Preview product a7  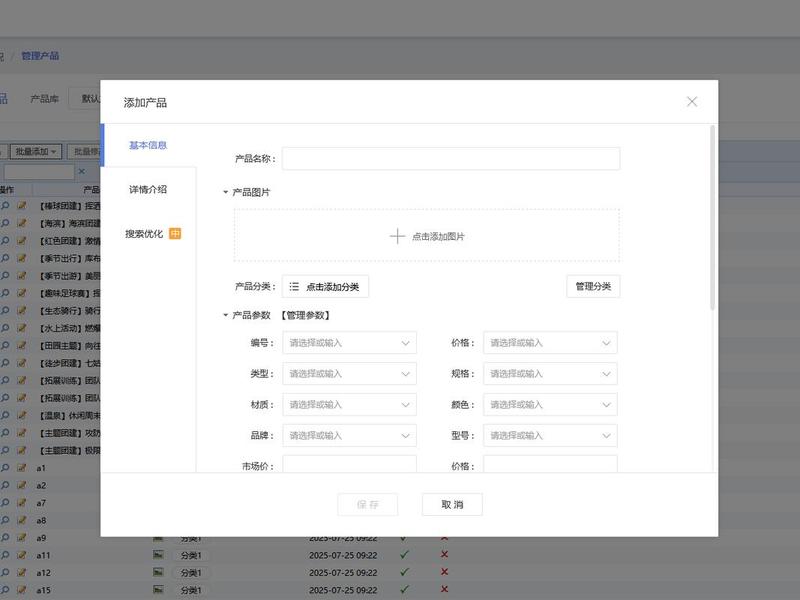click(x=5, y=503)
